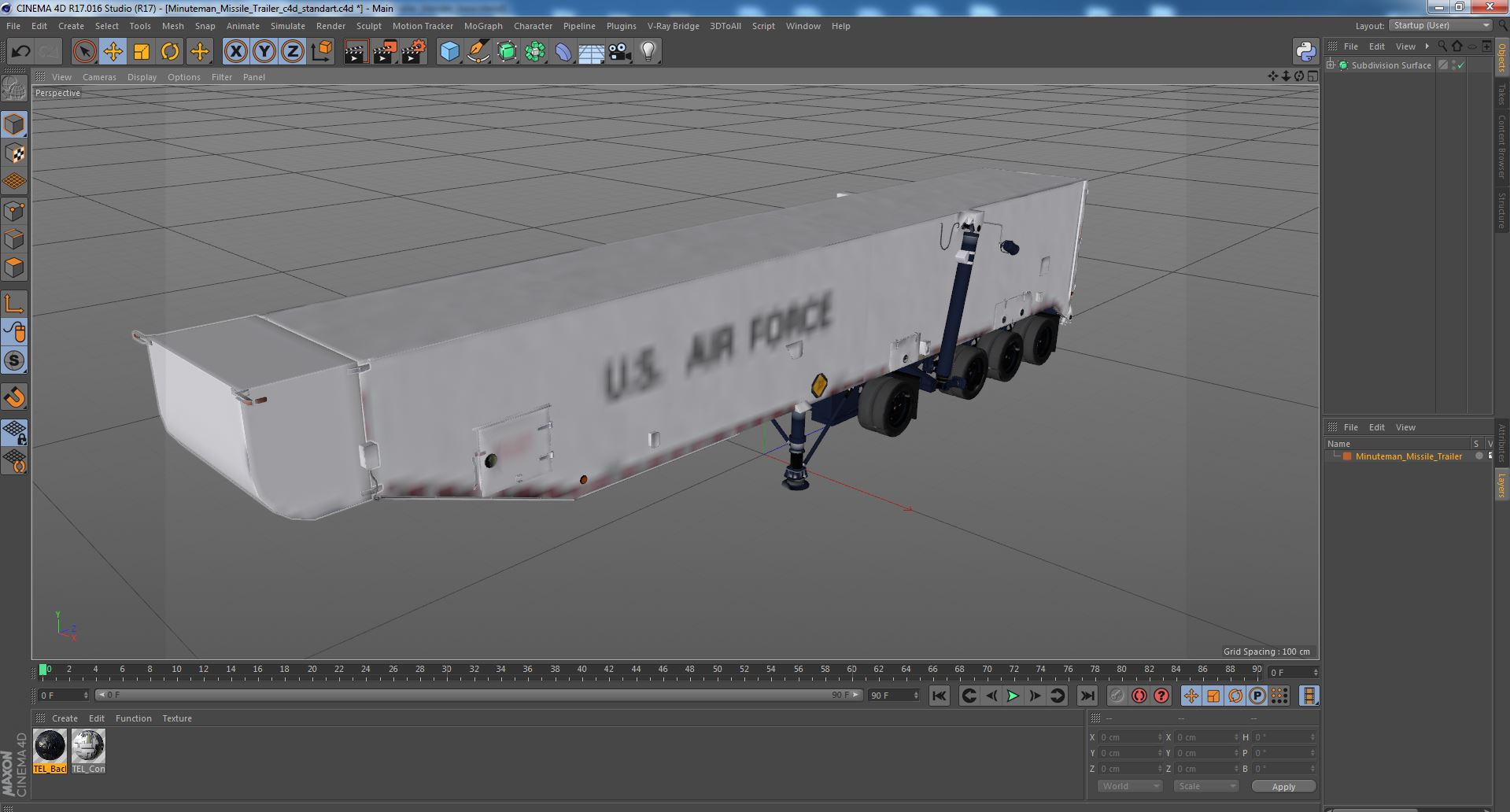Switch to Texture mode checkered cube
This screenshot has height=812, width=1510.
click(14, 153)
